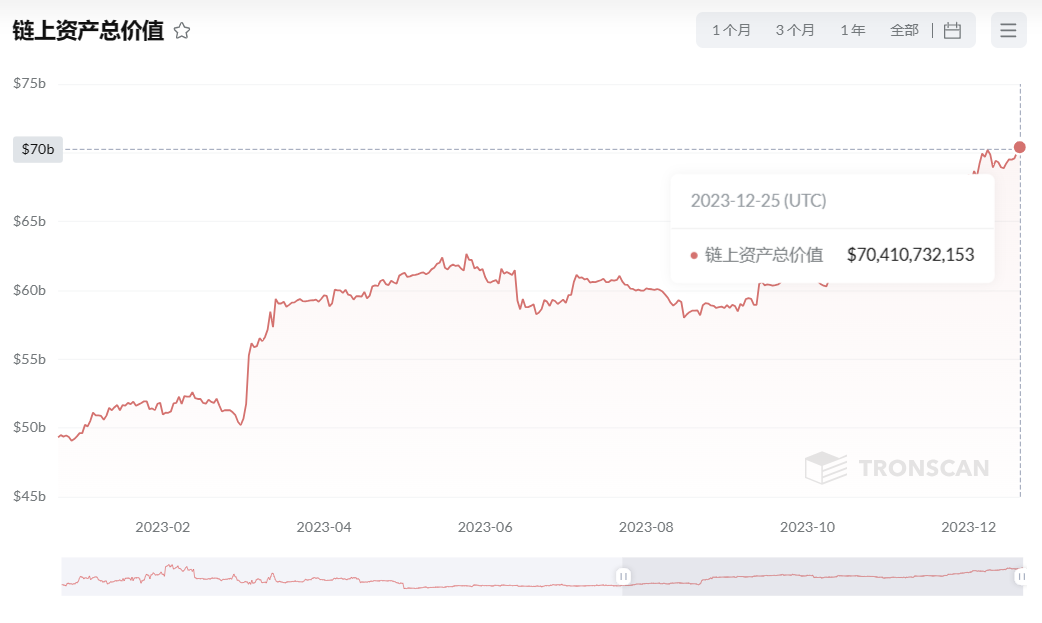Open the hamburger chart menu
This screenshot has width=1042, height=623.
[x=1008, y=30]
